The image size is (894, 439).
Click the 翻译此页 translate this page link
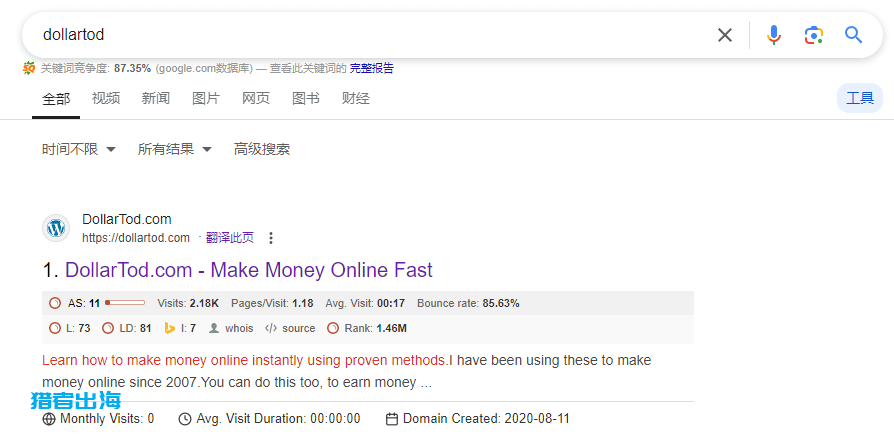[230, 238]
